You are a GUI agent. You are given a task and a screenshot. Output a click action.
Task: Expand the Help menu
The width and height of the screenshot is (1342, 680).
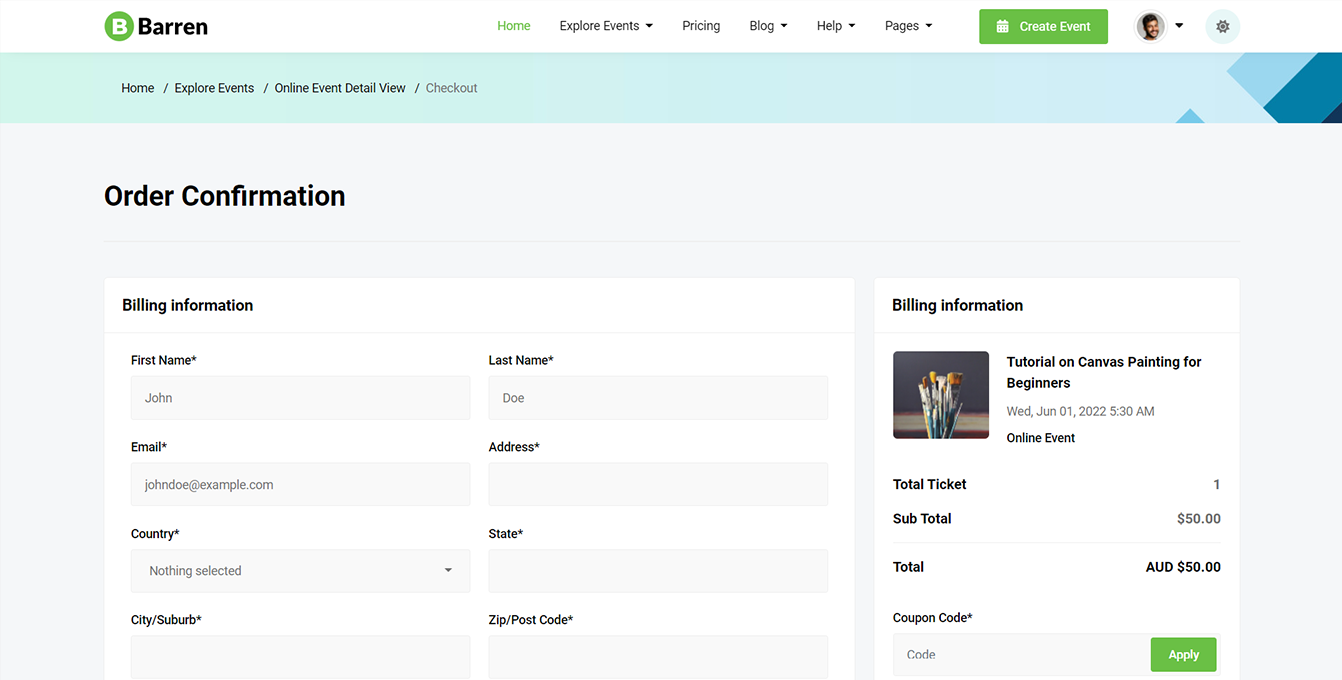(835, 26)
